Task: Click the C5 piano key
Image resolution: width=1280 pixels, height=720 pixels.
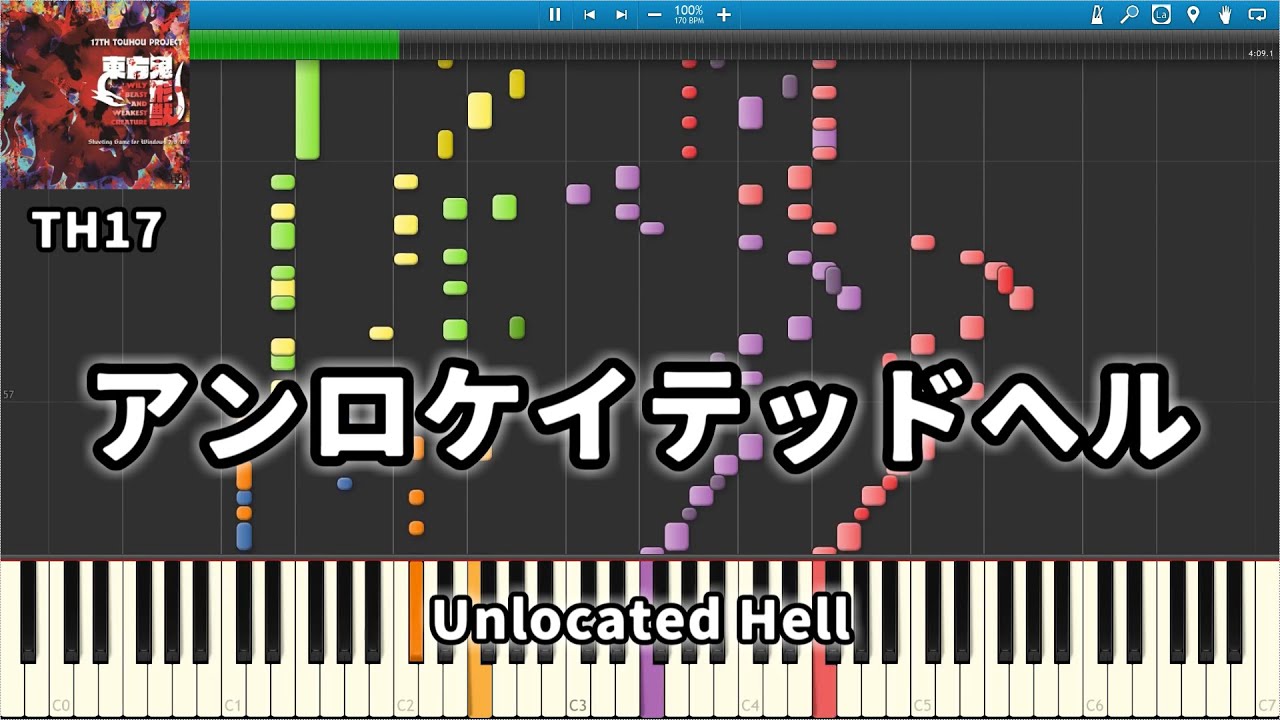Action: pos(923,690)
